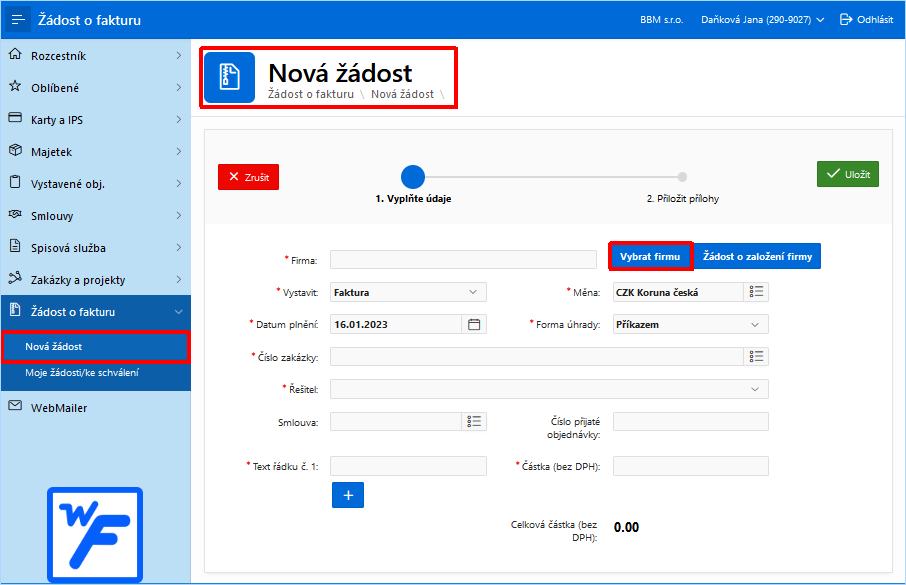Open user menu Daňková Jana
The image size is (906, 585).
point(762,20)
